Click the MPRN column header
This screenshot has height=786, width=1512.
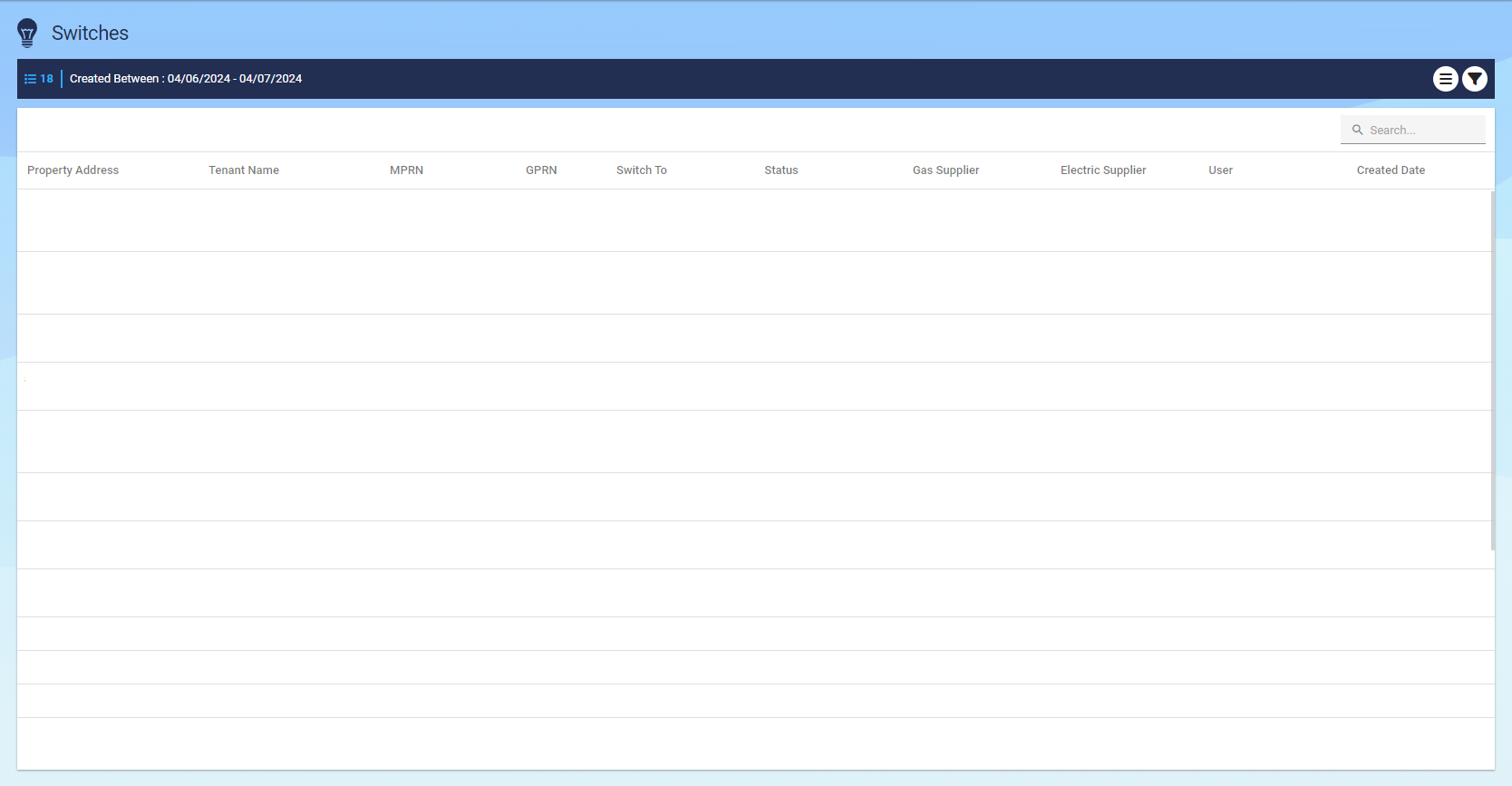(x=406, y=170)
